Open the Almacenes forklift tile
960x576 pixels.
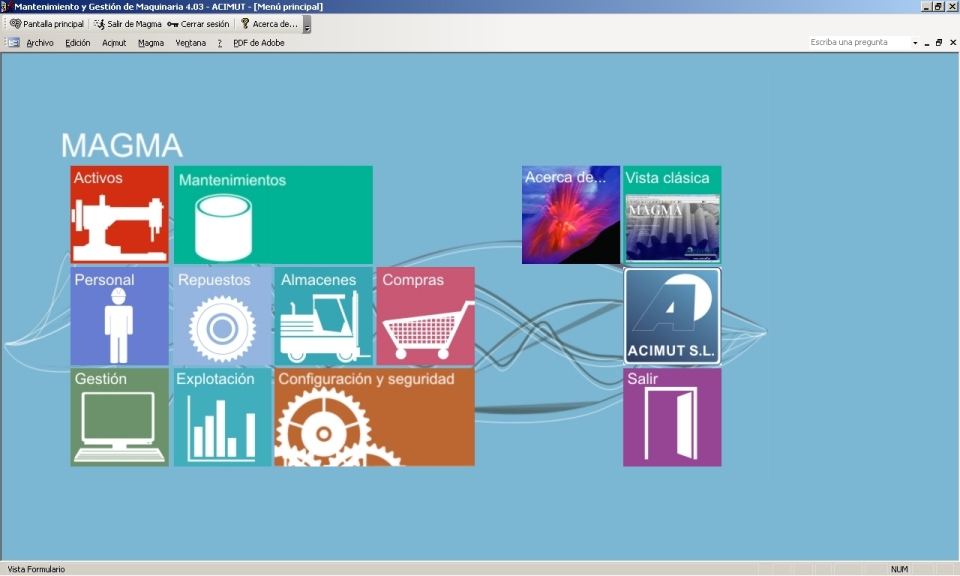(x=324, y=316)
